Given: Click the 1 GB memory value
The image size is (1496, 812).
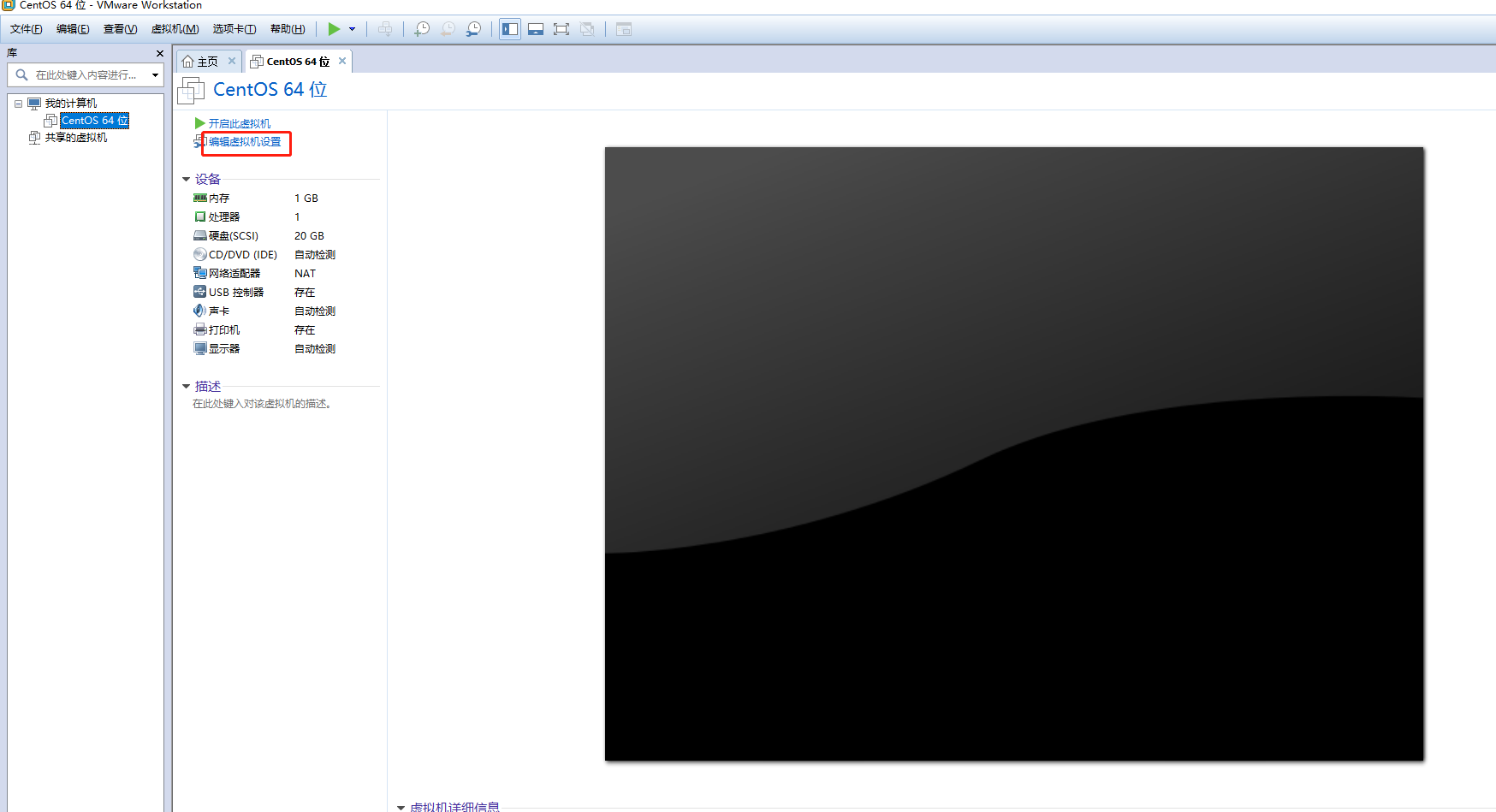Looking at the screenshot, I should (x=306, y=198).
